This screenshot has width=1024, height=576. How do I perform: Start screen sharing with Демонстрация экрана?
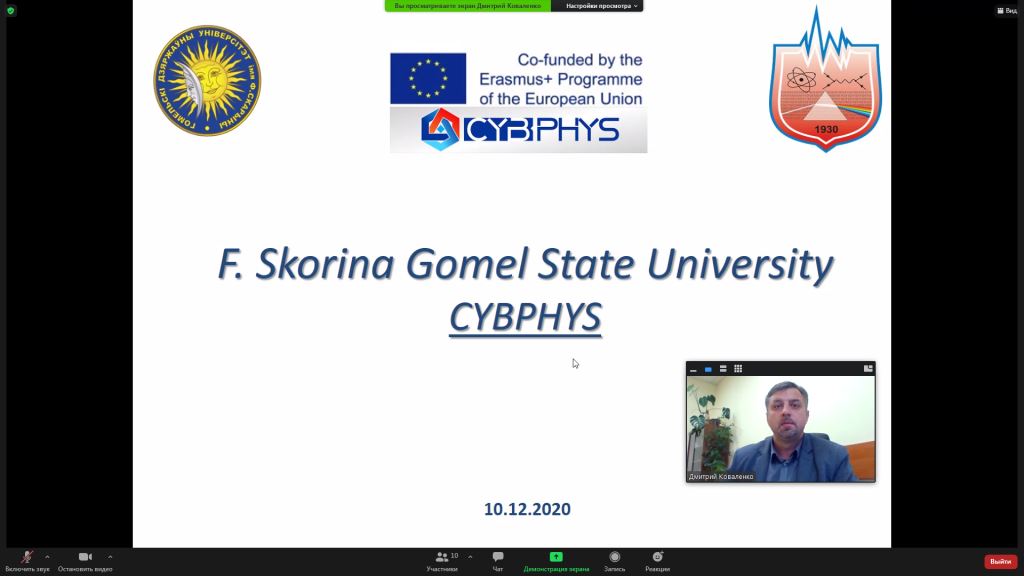pos(556,561)
